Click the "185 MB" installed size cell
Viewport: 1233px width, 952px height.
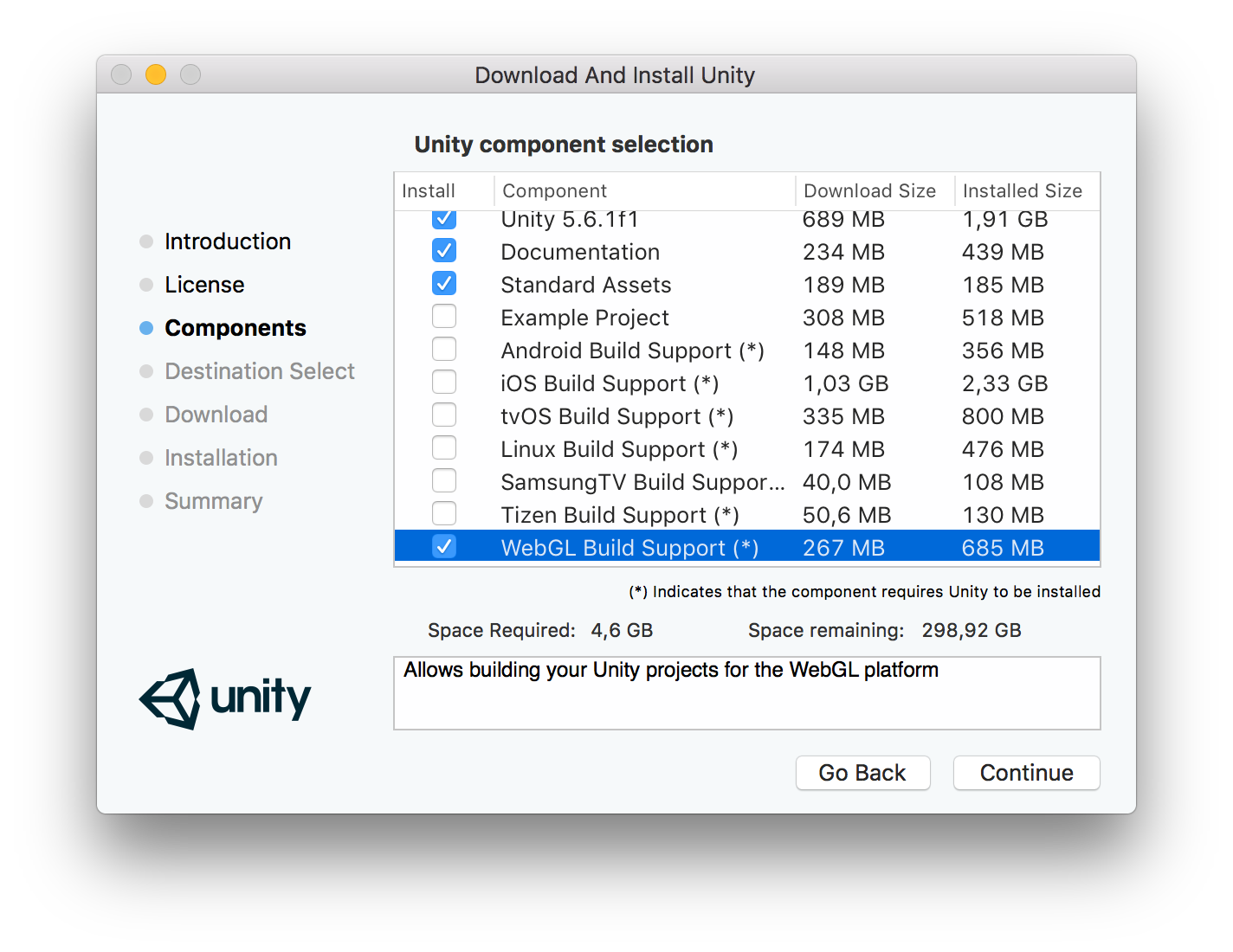(1003, 285)
